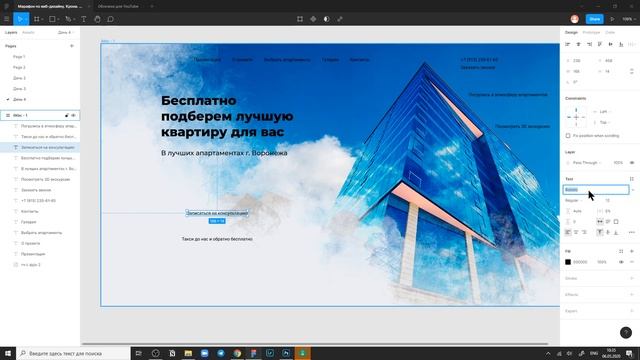Switch to the Code tab

[x=610, y=32]
